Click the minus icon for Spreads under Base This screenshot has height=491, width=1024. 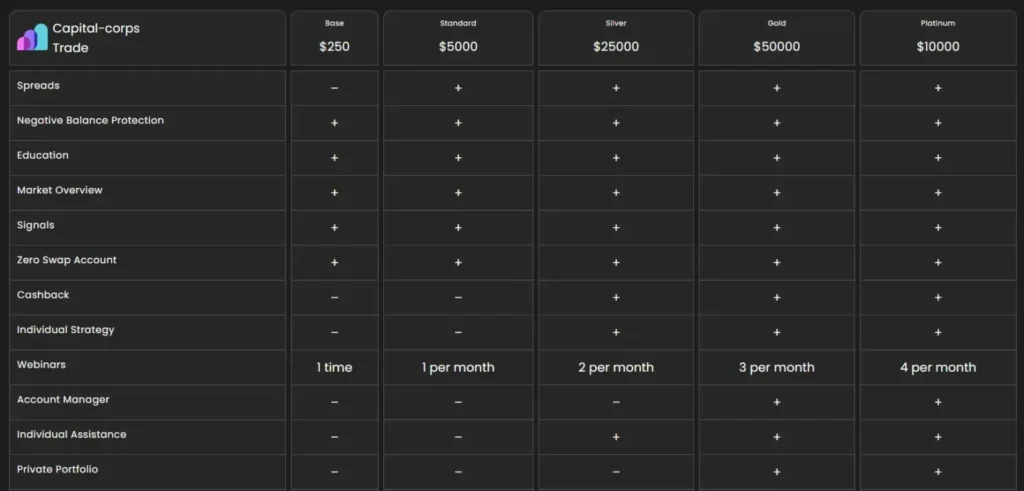pyautogui.click(x=334, y=88)
